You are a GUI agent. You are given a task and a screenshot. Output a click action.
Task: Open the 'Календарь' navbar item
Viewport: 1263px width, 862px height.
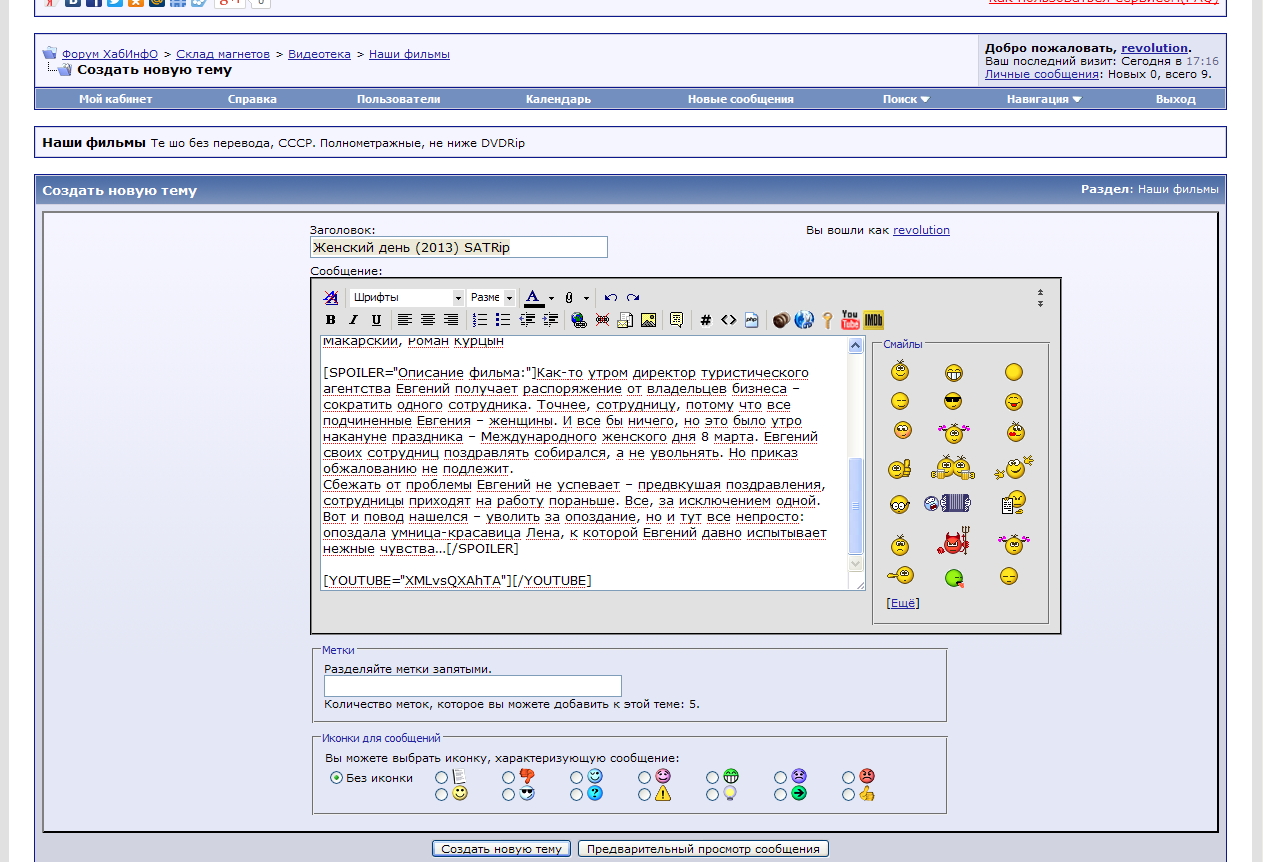point(558,99)
